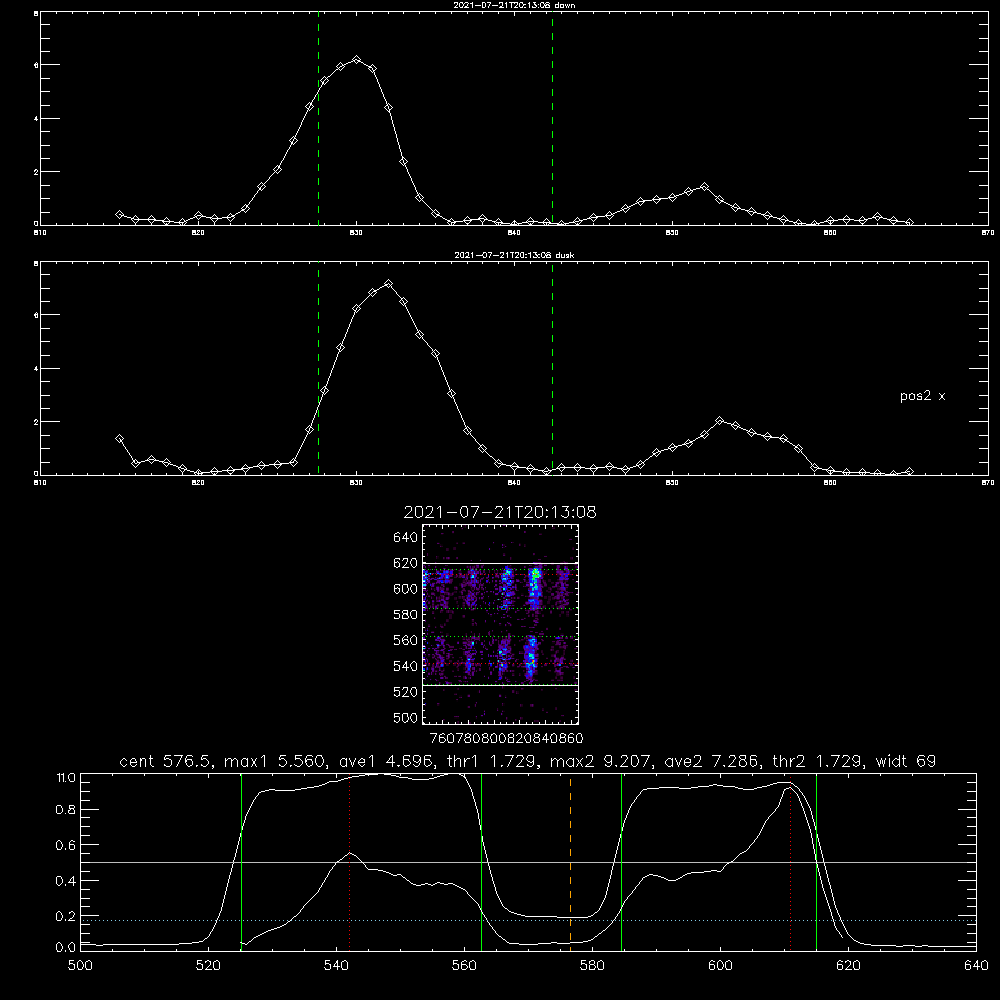This screenshot has width=1000, height=1000.
Task: Click the large timestamp title above the spectrogram
Action: click(x=500, y=512)
